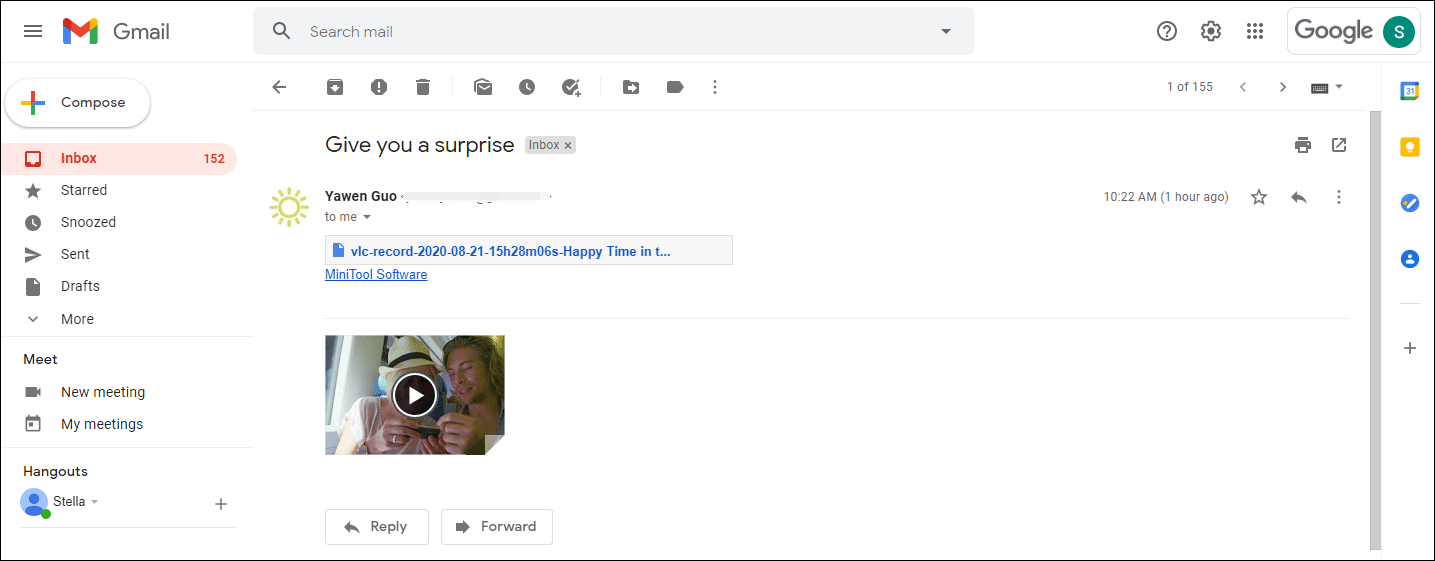The image size is (1435, 561).
Task: Remove the Inbox label from the email
Action: (x=568, y=145)
